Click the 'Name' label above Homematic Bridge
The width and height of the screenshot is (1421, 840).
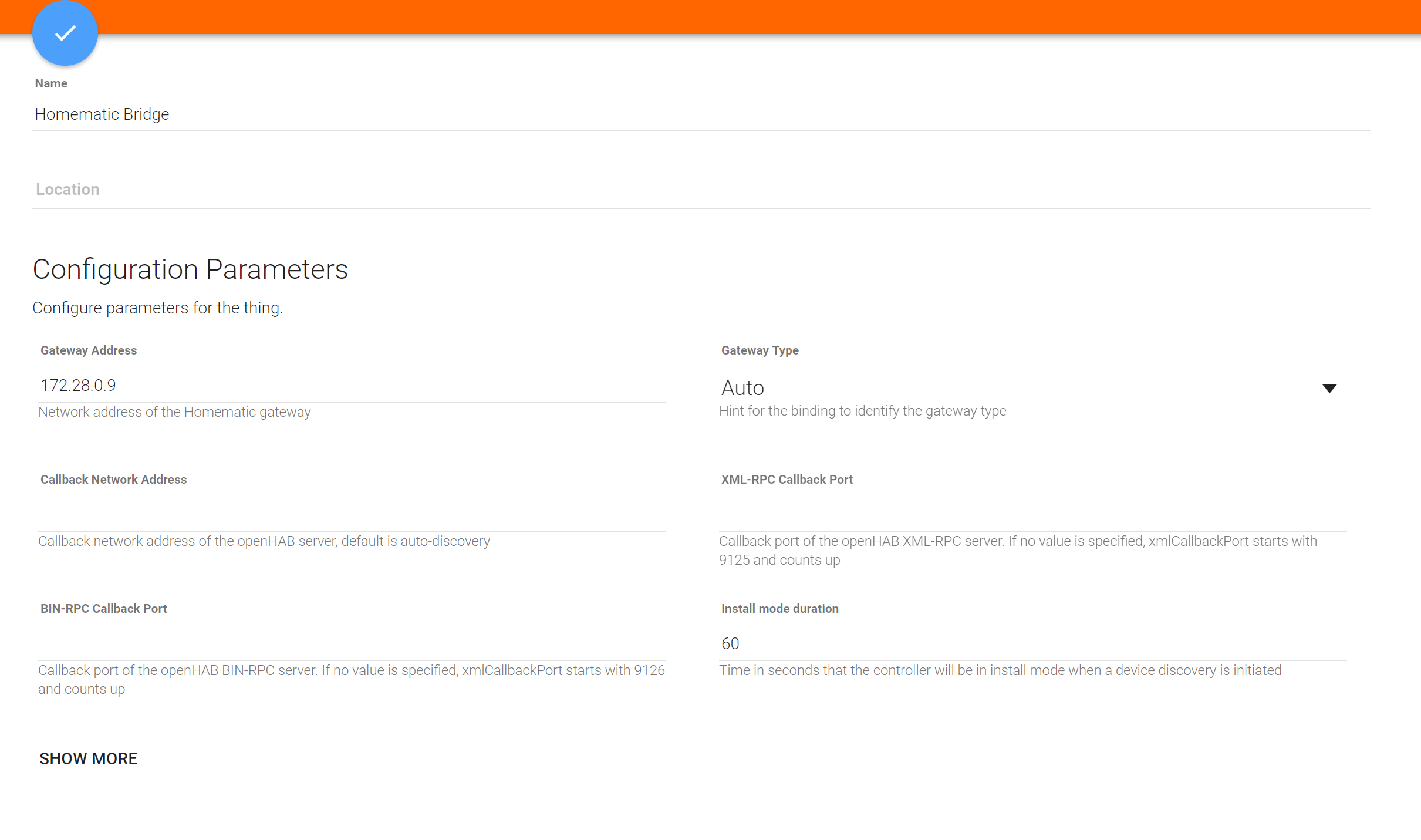51,83
